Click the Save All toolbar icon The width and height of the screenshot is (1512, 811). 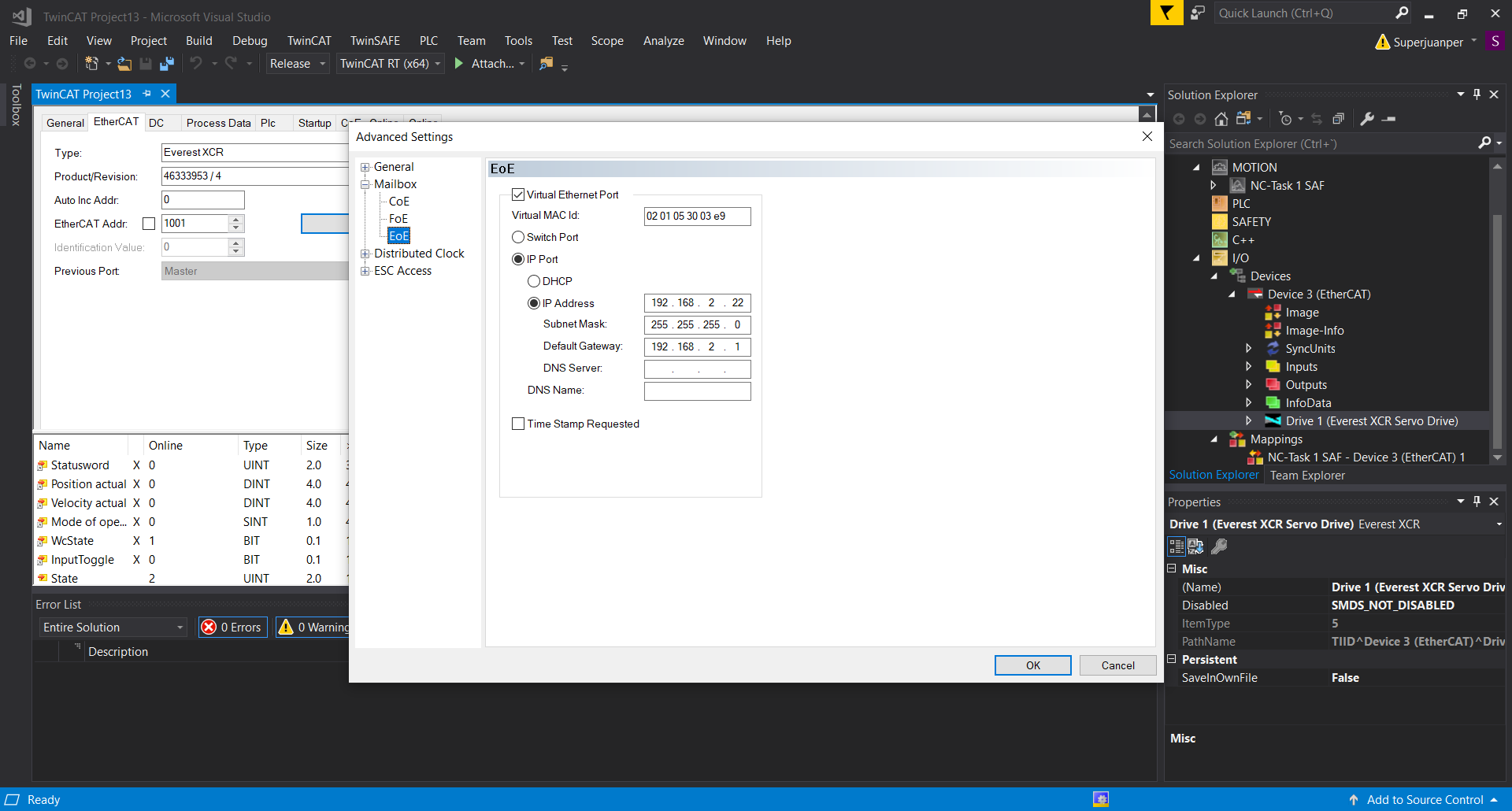[x=167, y=64]
